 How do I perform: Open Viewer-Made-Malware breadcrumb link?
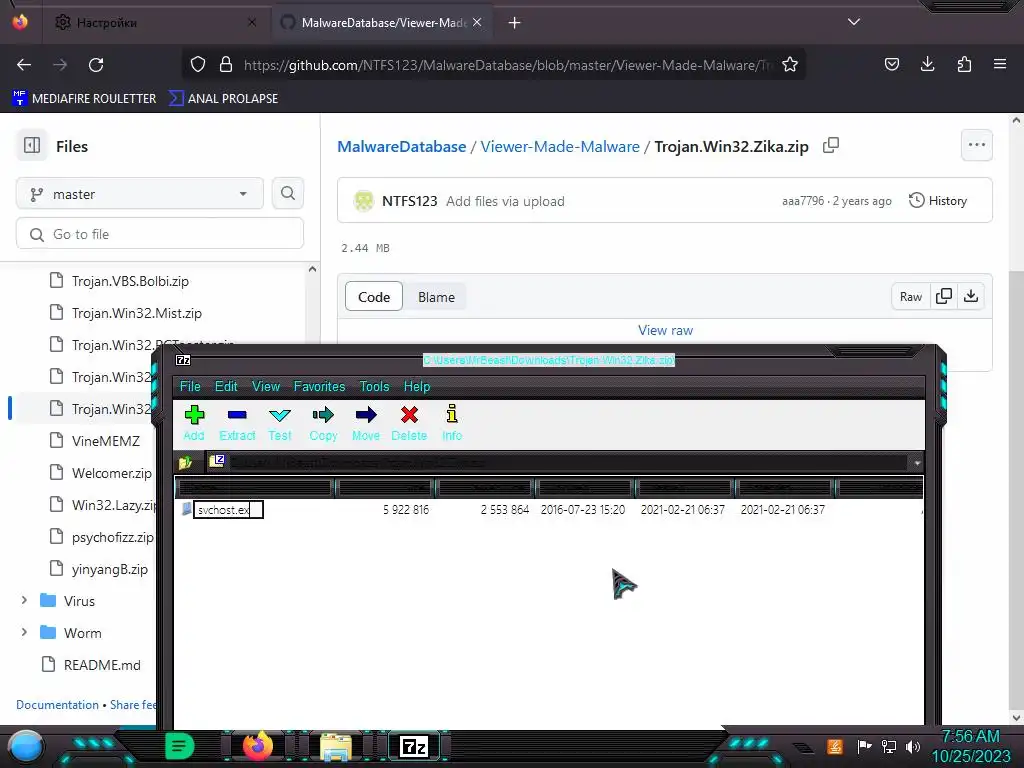coord(560,146)
